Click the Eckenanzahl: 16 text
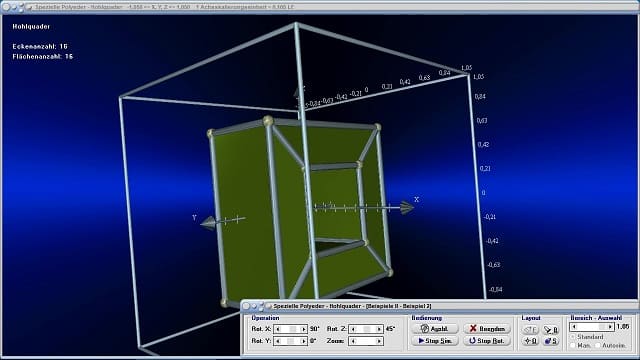 40,47
